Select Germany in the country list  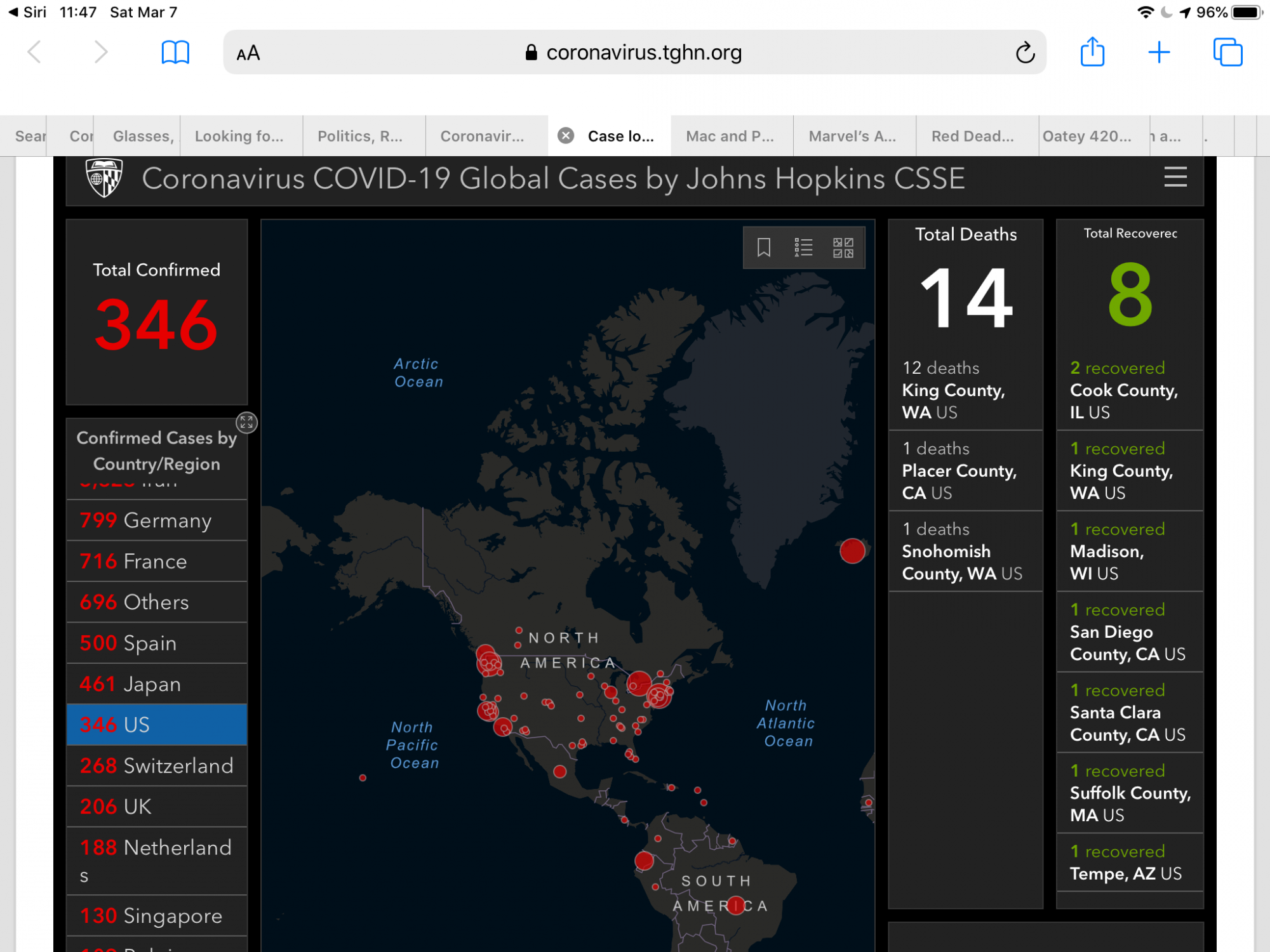157,520
